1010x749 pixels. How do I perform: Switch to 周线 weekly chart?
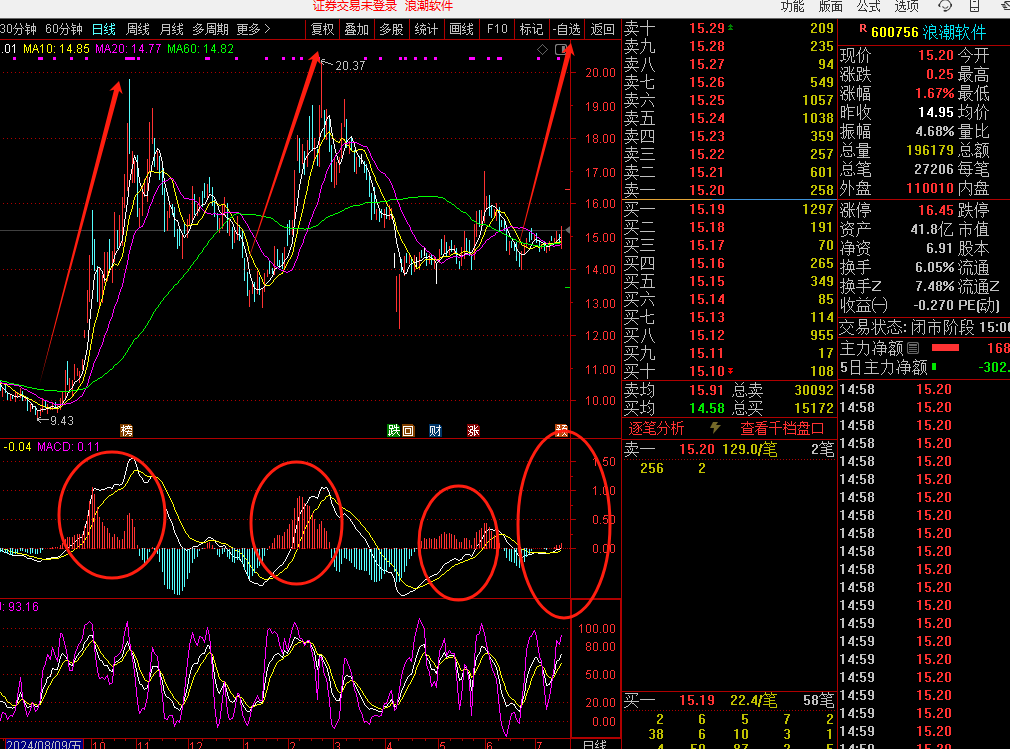(137, 29)
